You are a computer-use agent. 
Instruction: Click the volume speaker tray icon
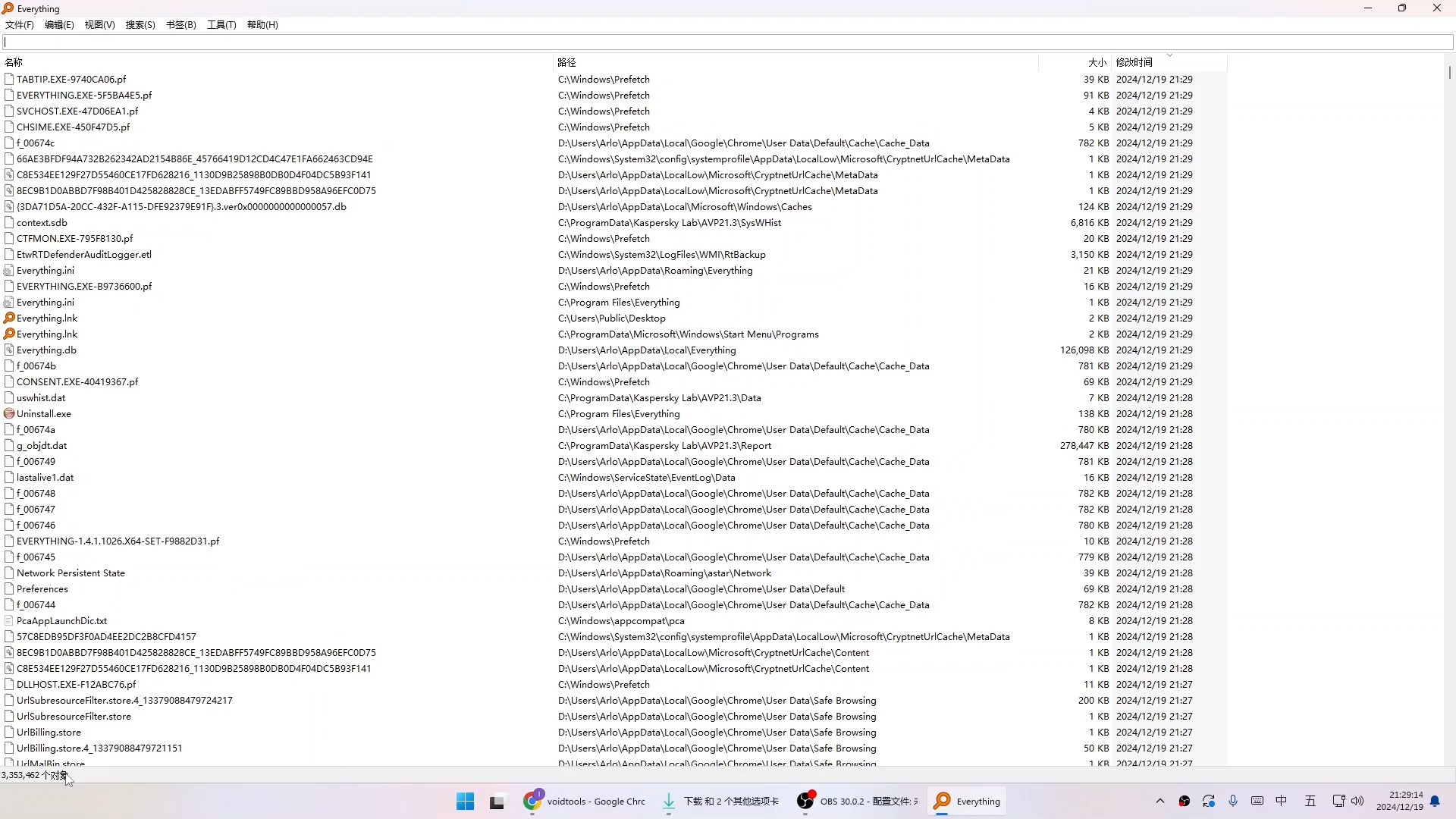pos(1357,801)
